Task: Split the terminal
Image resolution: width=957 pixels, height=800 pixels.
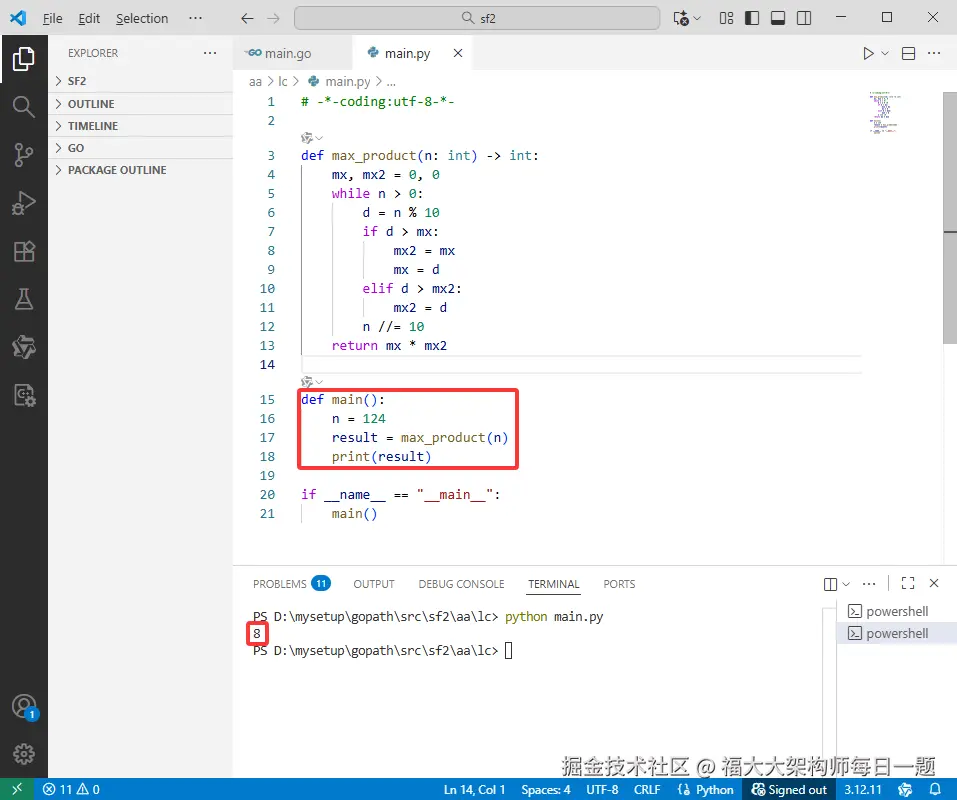Action: tap(830, 584)
